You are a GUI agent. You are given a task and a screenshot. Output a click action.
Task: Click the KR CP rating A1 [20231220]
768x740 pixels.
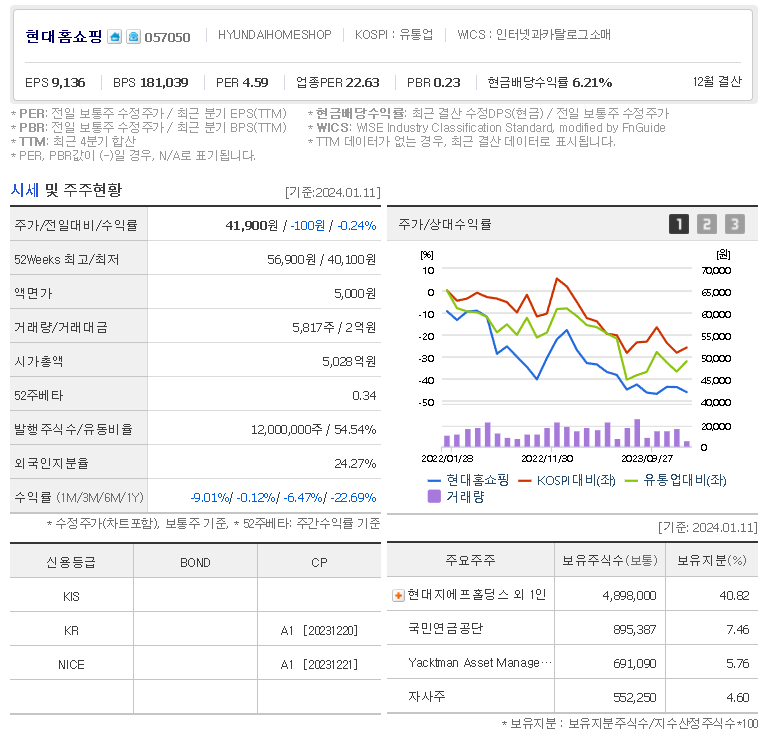[319, 630]
